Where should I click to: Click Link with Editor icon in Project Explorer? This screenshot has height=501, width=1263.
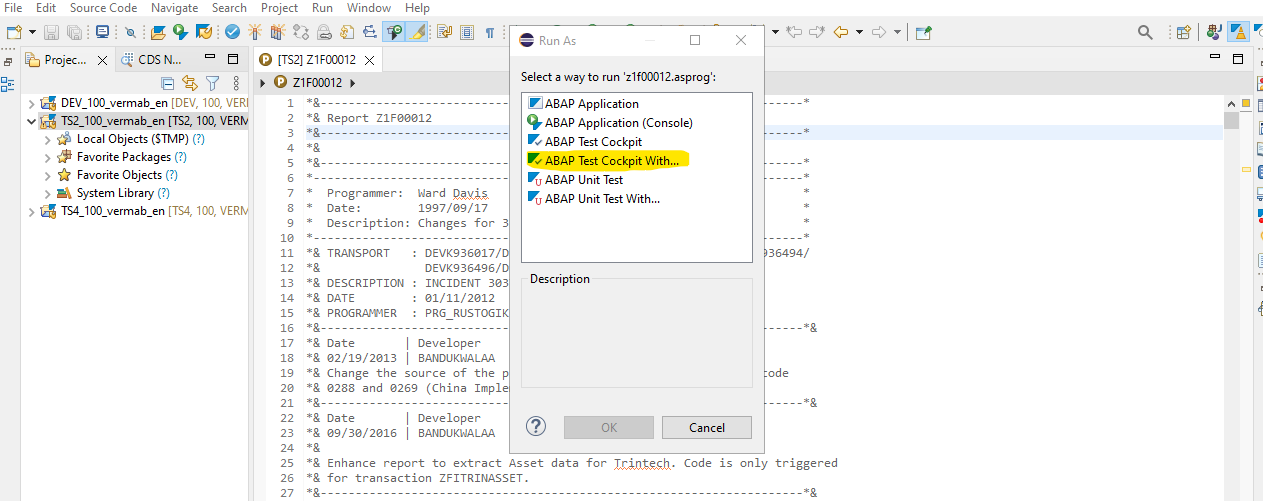(x=190, y=83)
